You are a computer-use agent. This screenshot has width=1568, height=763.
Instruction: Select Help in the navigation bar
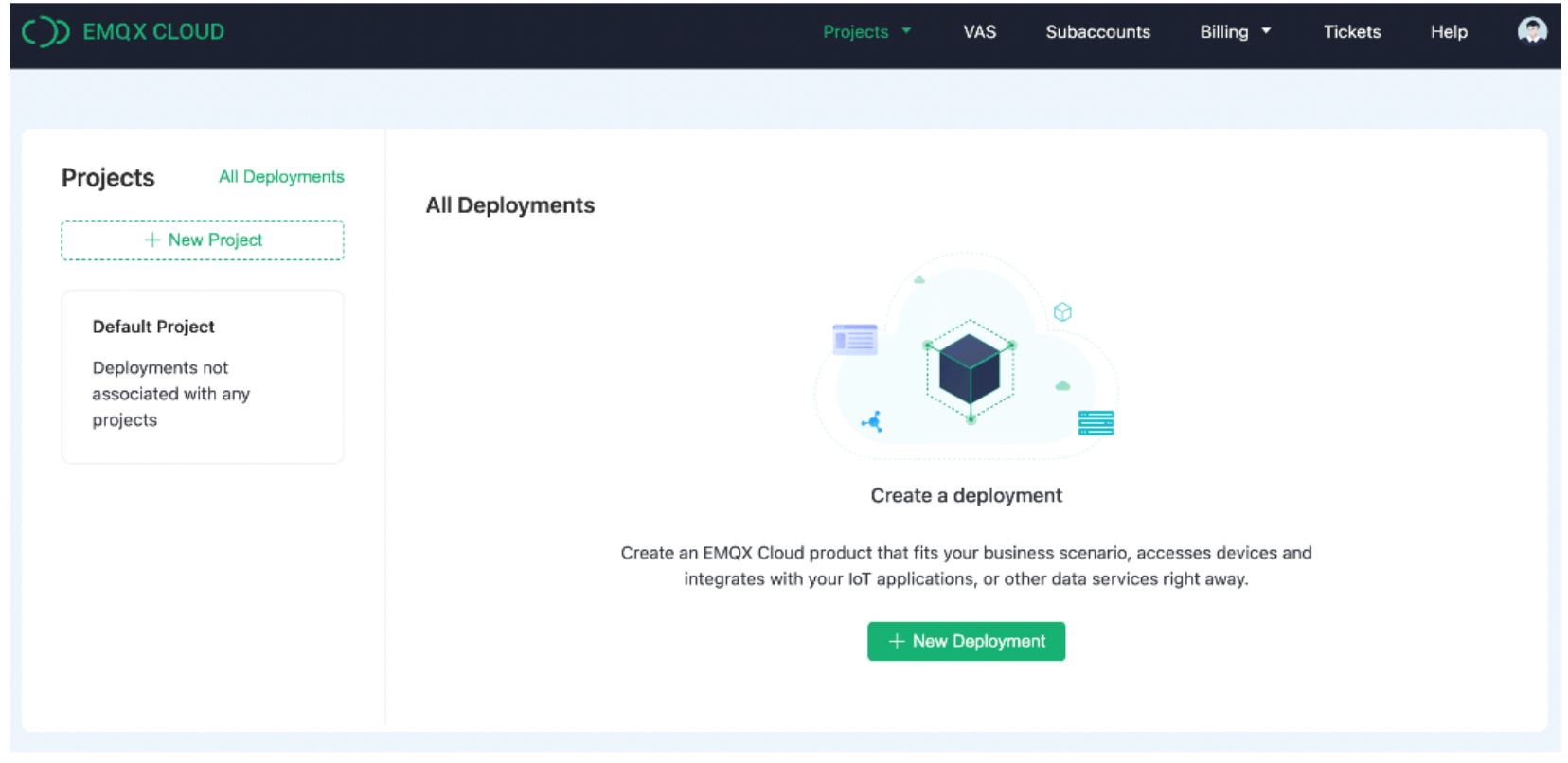pos(1448,32)
